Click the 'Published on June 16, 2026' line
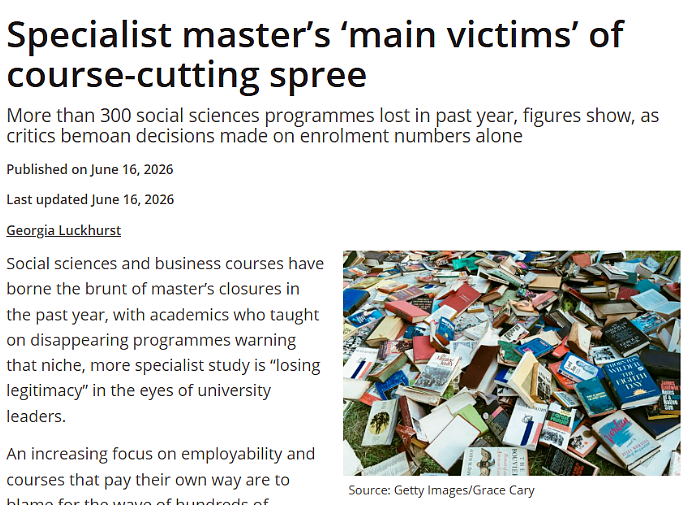Image resolution: width=689 pixels, height=508 pixels. (90, 170)
